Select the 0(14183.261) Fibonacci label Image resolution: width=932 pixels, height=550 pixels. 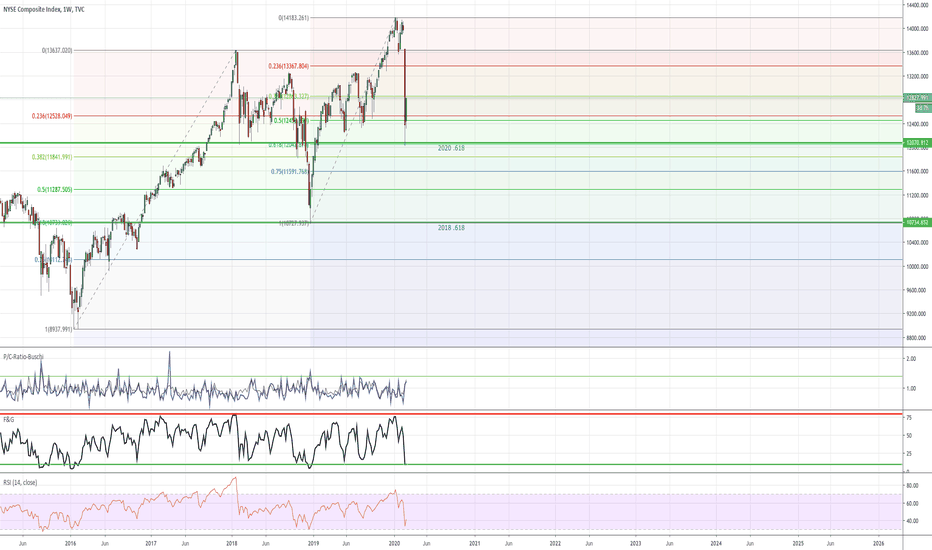[294, 18]
